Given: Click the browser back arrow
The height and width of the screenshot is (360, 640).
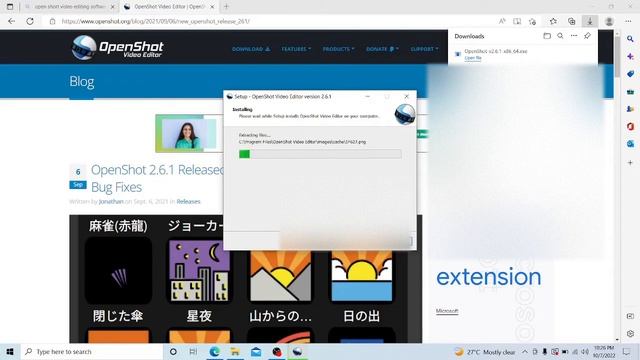Looking at the screenshot, I should pos(11,21).
